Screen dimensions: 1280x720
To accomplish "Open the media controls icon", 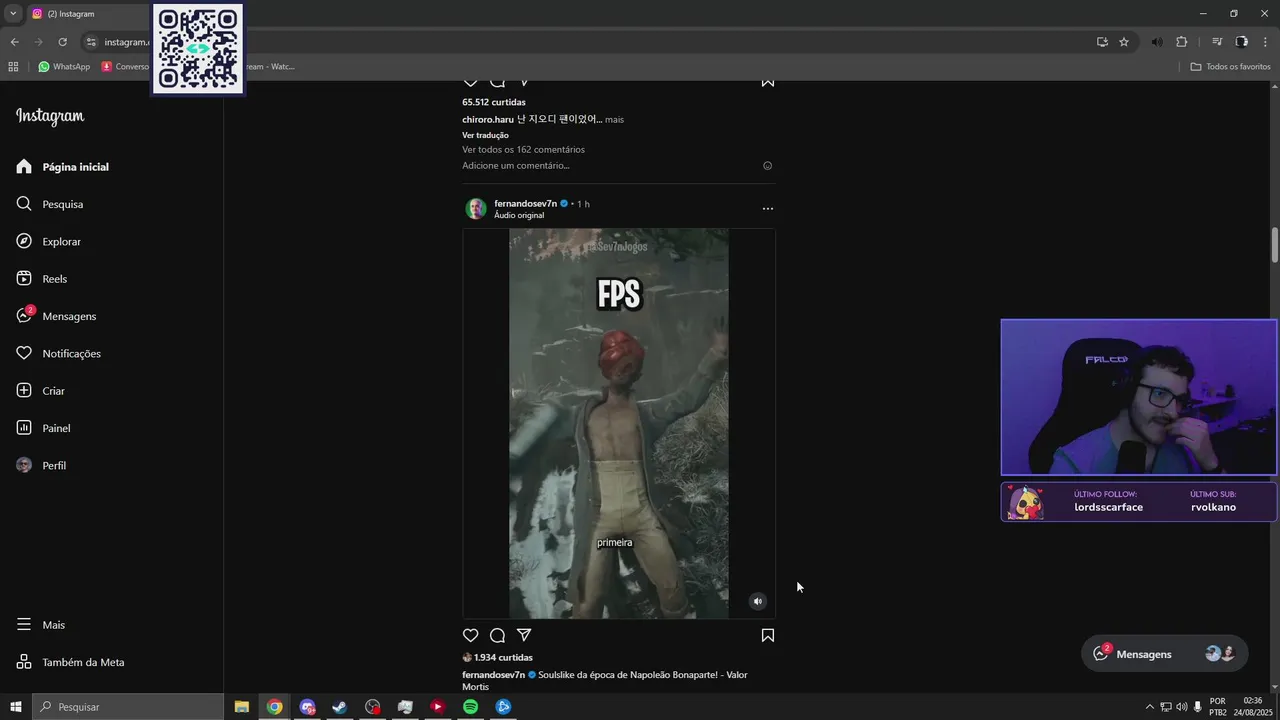I will point(1217,42).
